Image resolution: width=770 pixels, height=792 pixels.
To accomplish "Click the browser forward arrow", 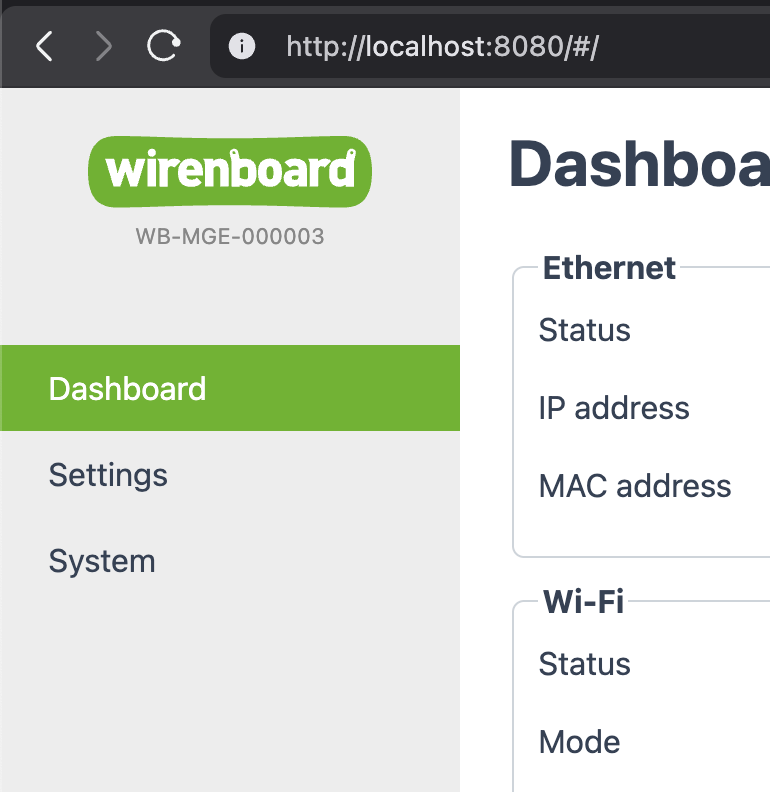I will click(x=103, y=46).
